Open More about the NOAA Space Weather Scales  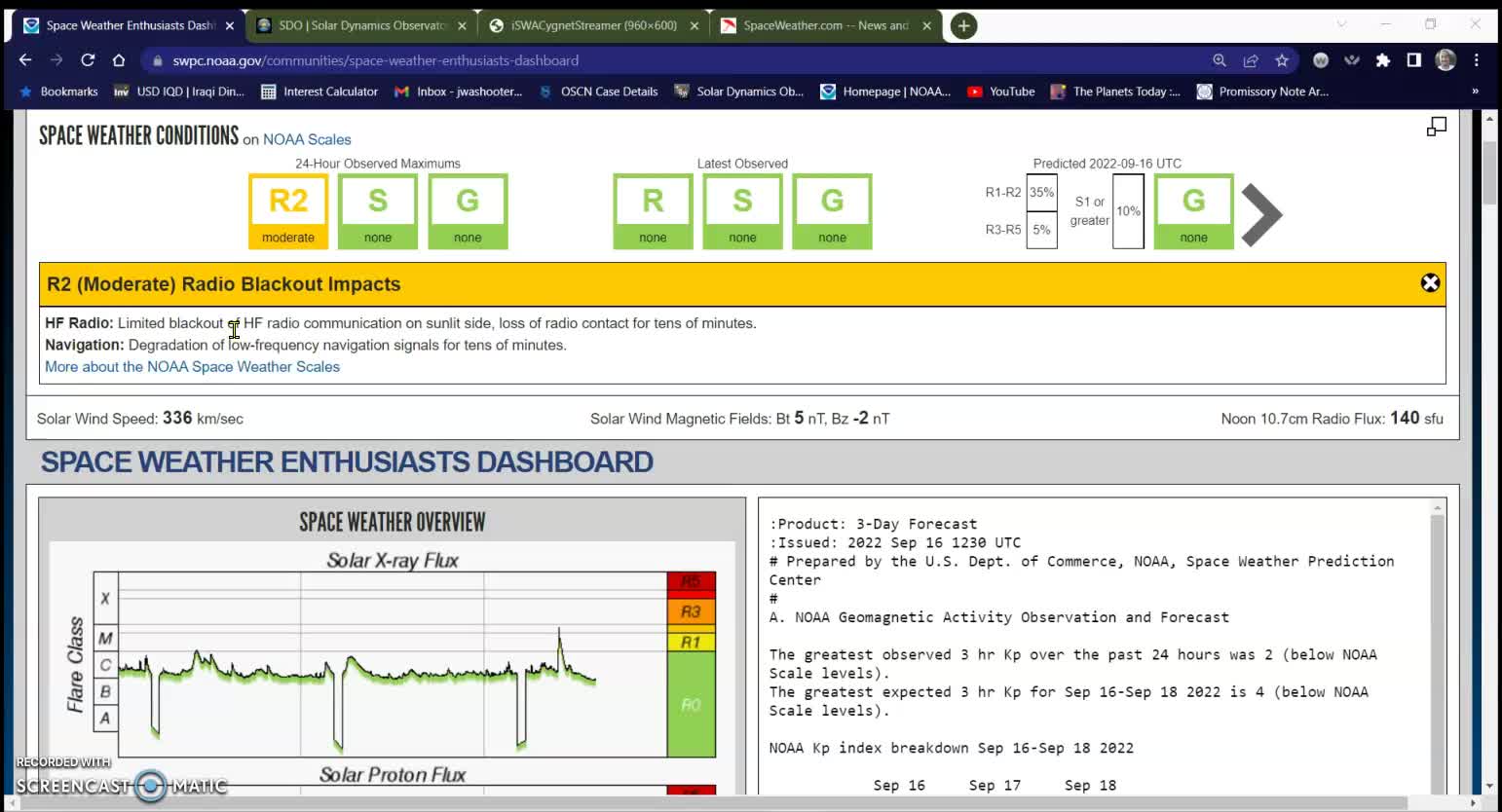(x=192, y=367)
